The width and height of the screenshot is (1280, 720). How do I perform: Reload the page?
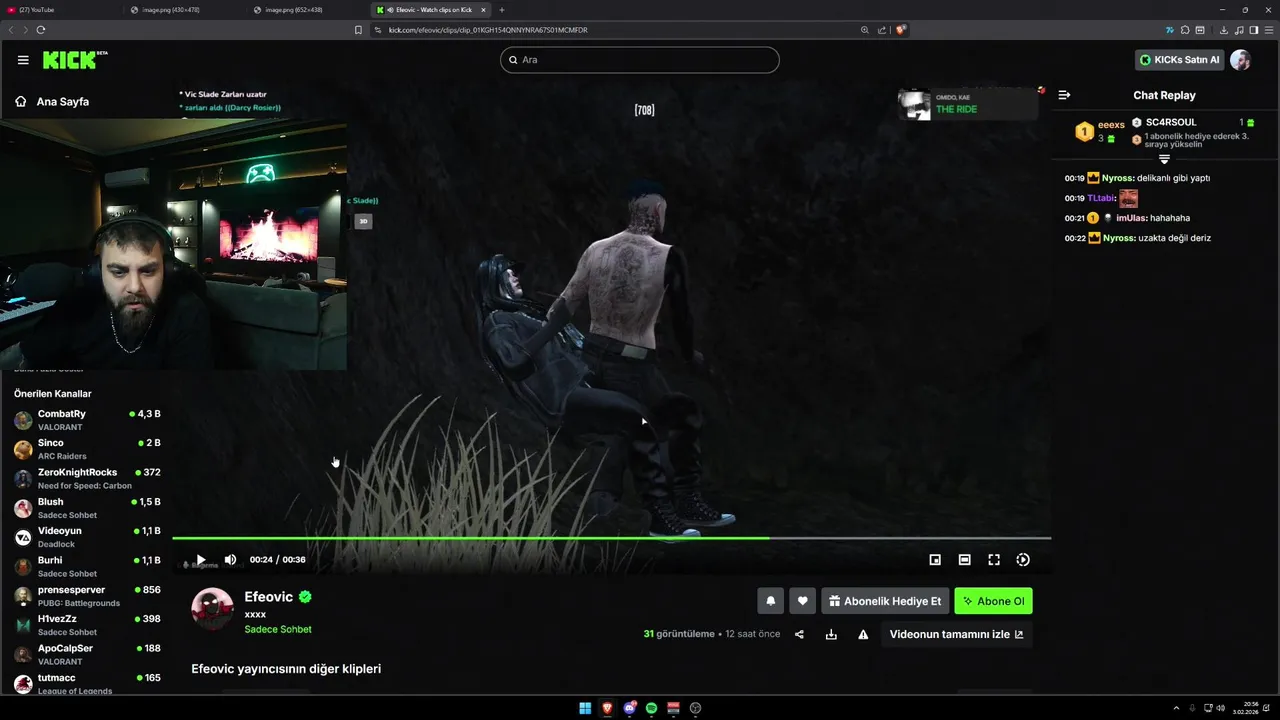[x=41, y=30]
